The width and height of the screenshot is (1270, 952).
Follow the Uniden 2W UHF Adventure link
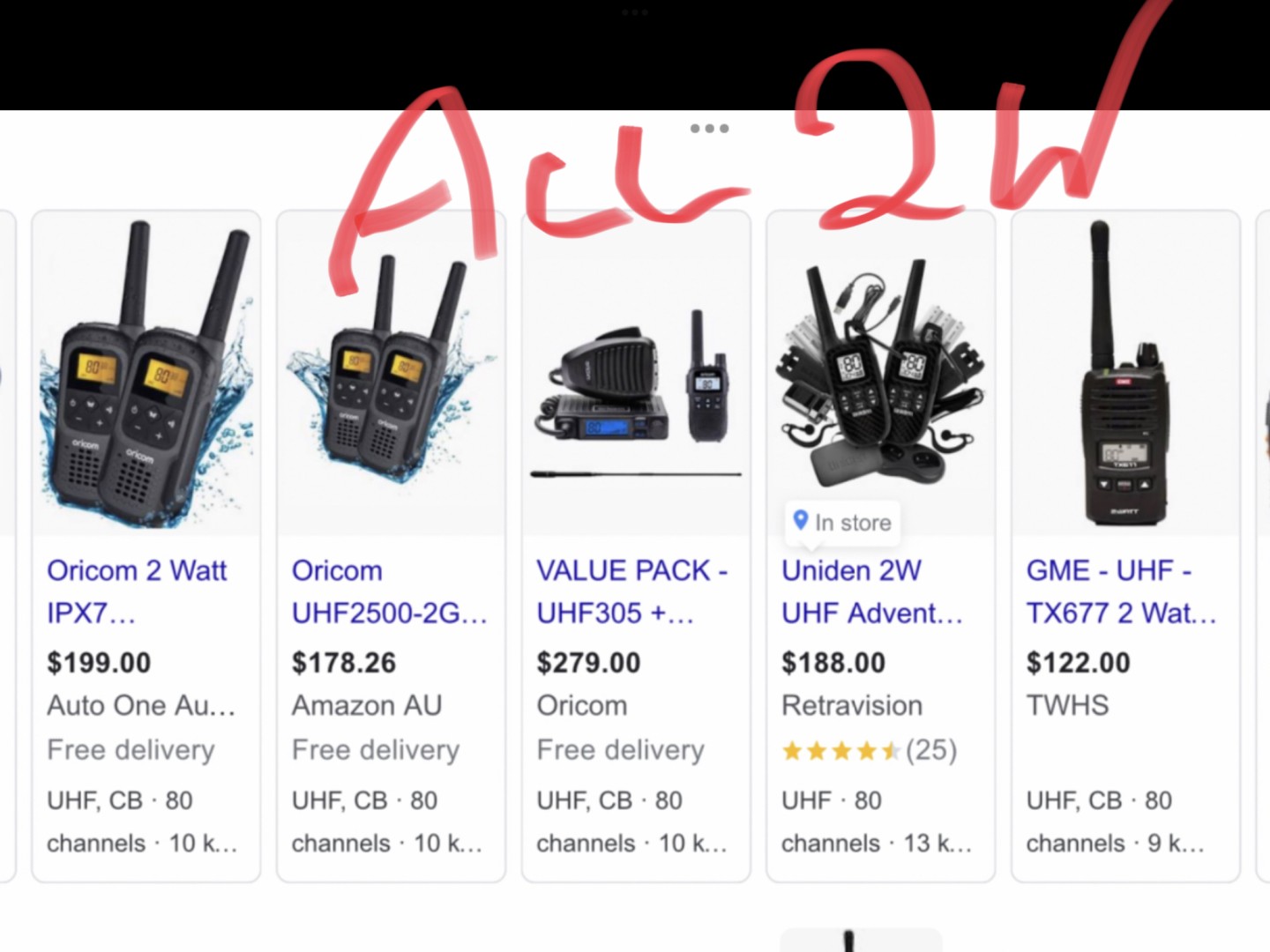(x=872, y=591)
